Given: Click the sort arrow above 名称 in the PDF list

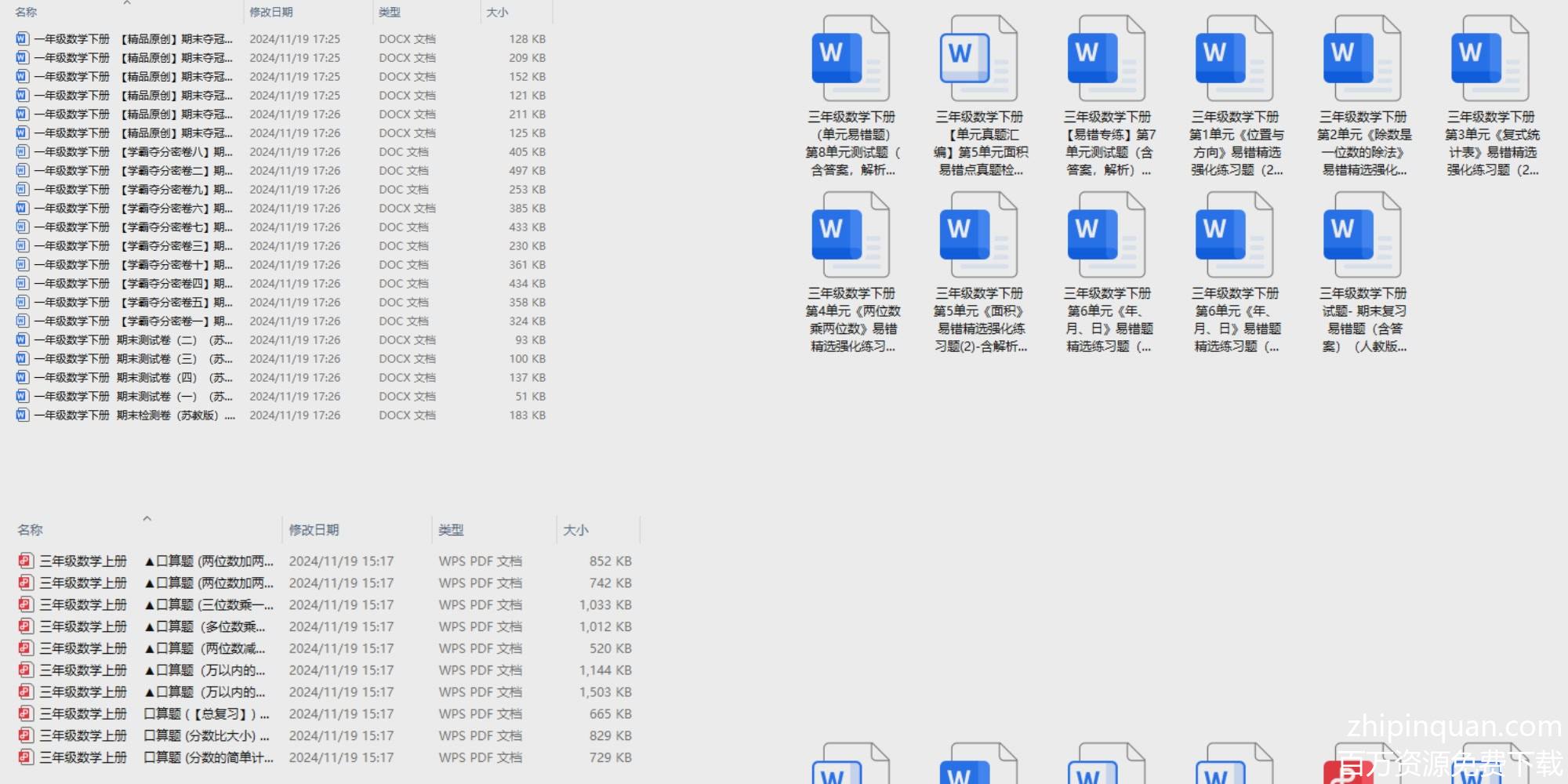Looking at the screenshot, I should click(147, 518).
